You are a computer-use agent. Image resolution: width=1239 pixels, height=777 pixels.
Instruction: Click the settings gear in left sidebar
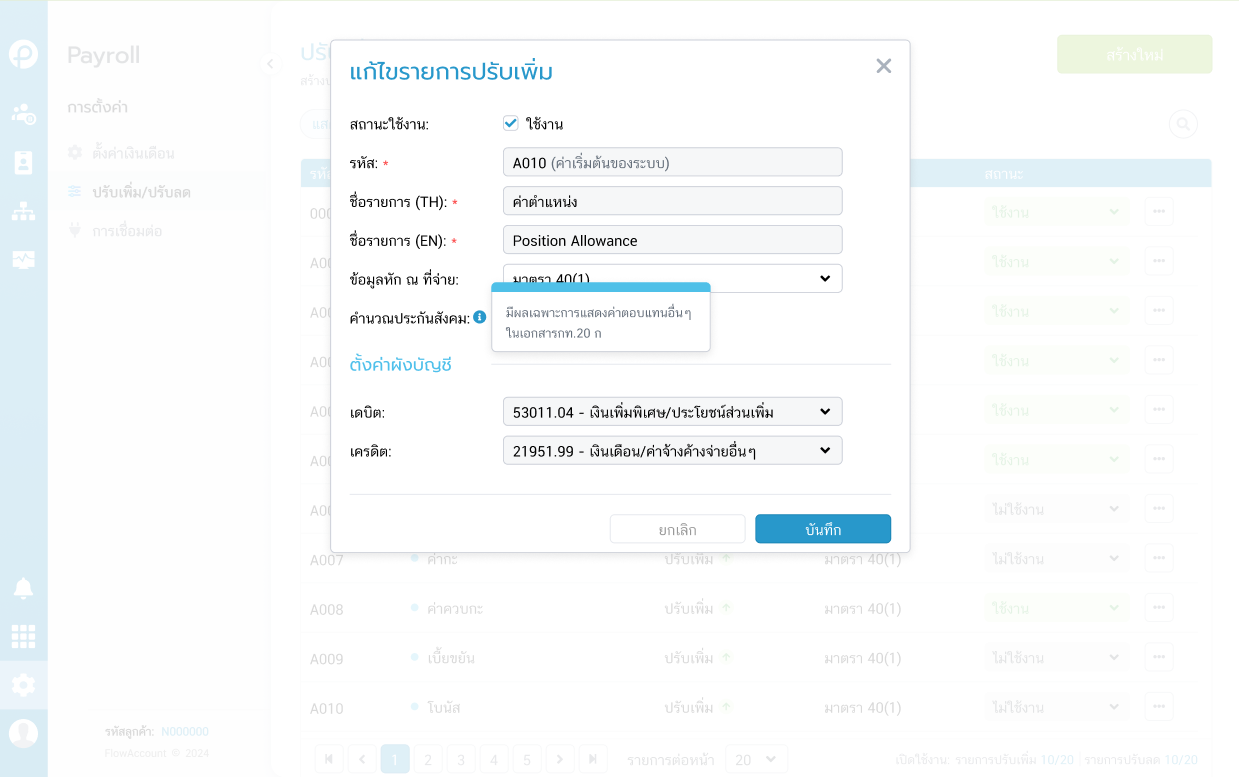pyautogui.click(x=23, y=685)
